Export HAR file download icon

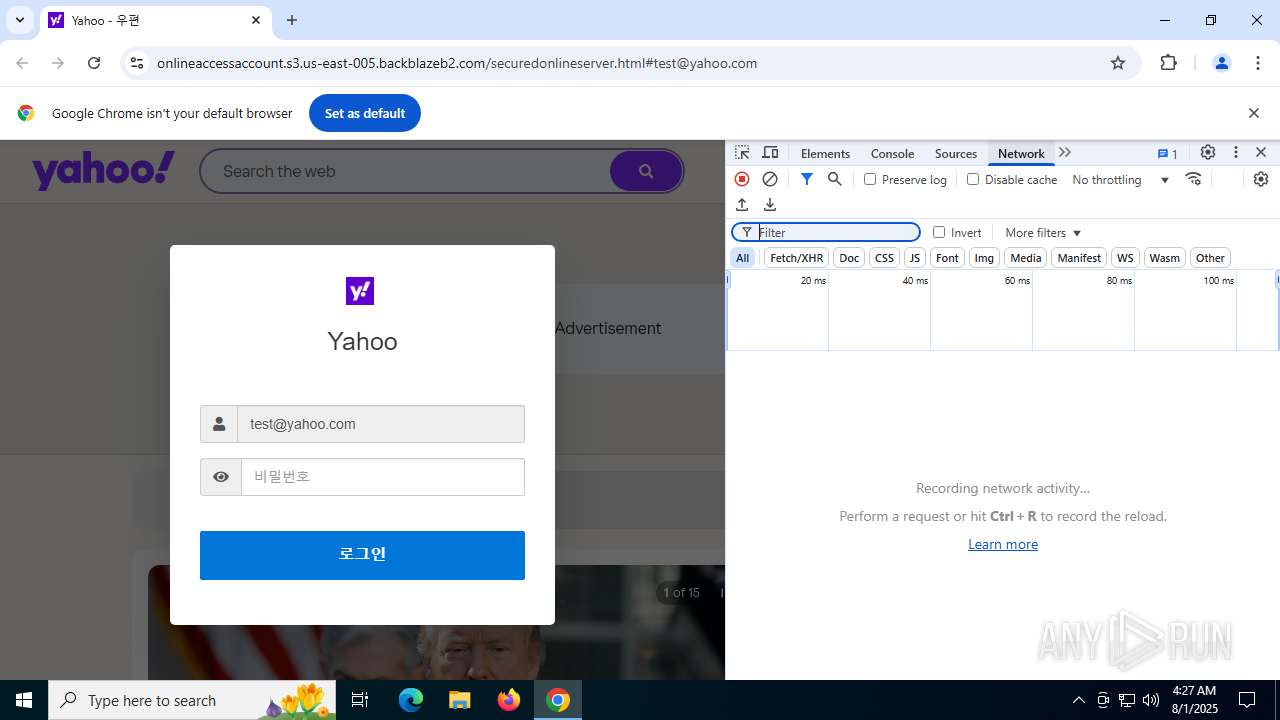[770, 204]
